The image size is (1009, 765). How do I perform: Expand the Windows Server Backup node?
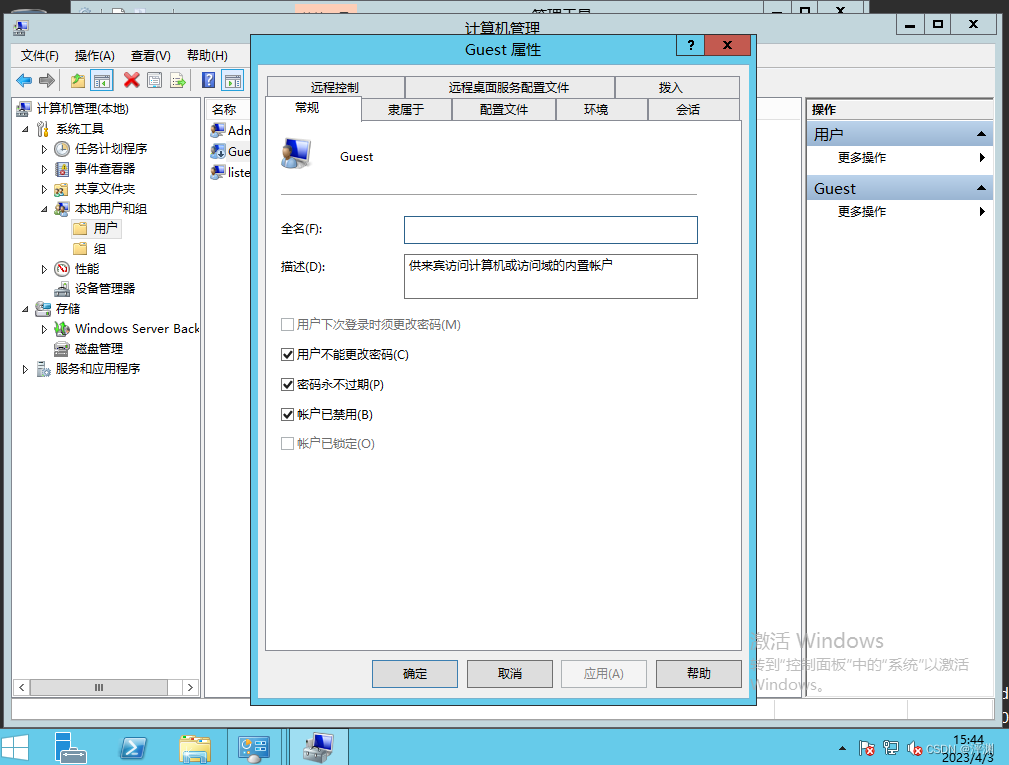click(x=44, y=329)
